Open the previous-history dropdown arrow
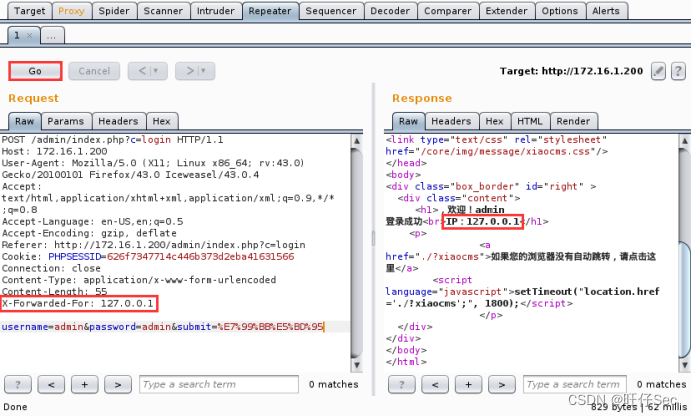 (156, 71)
